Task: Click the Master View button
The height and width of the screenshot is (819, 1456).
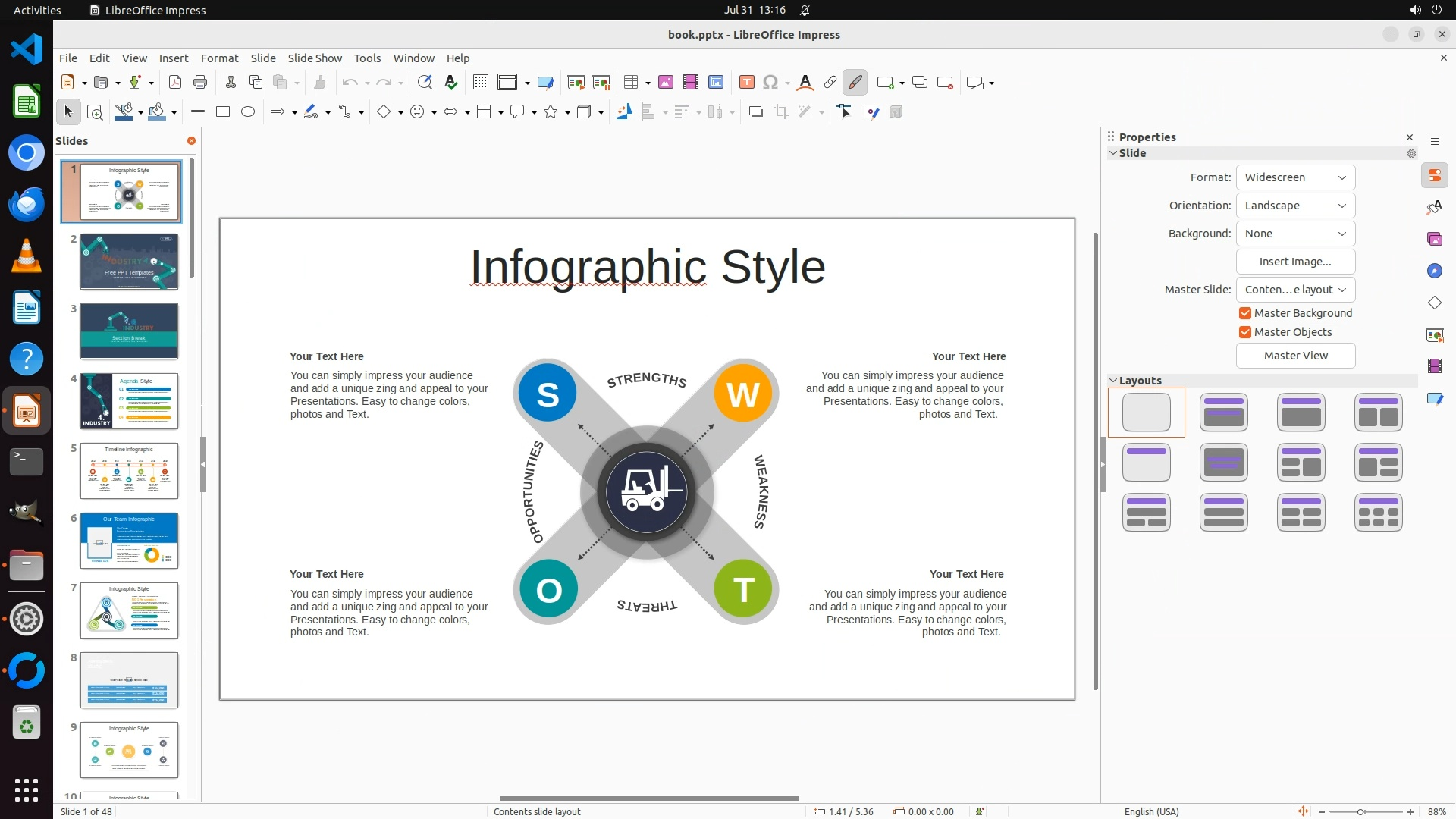Action: pyautogui.click(x=1295, y=356)
